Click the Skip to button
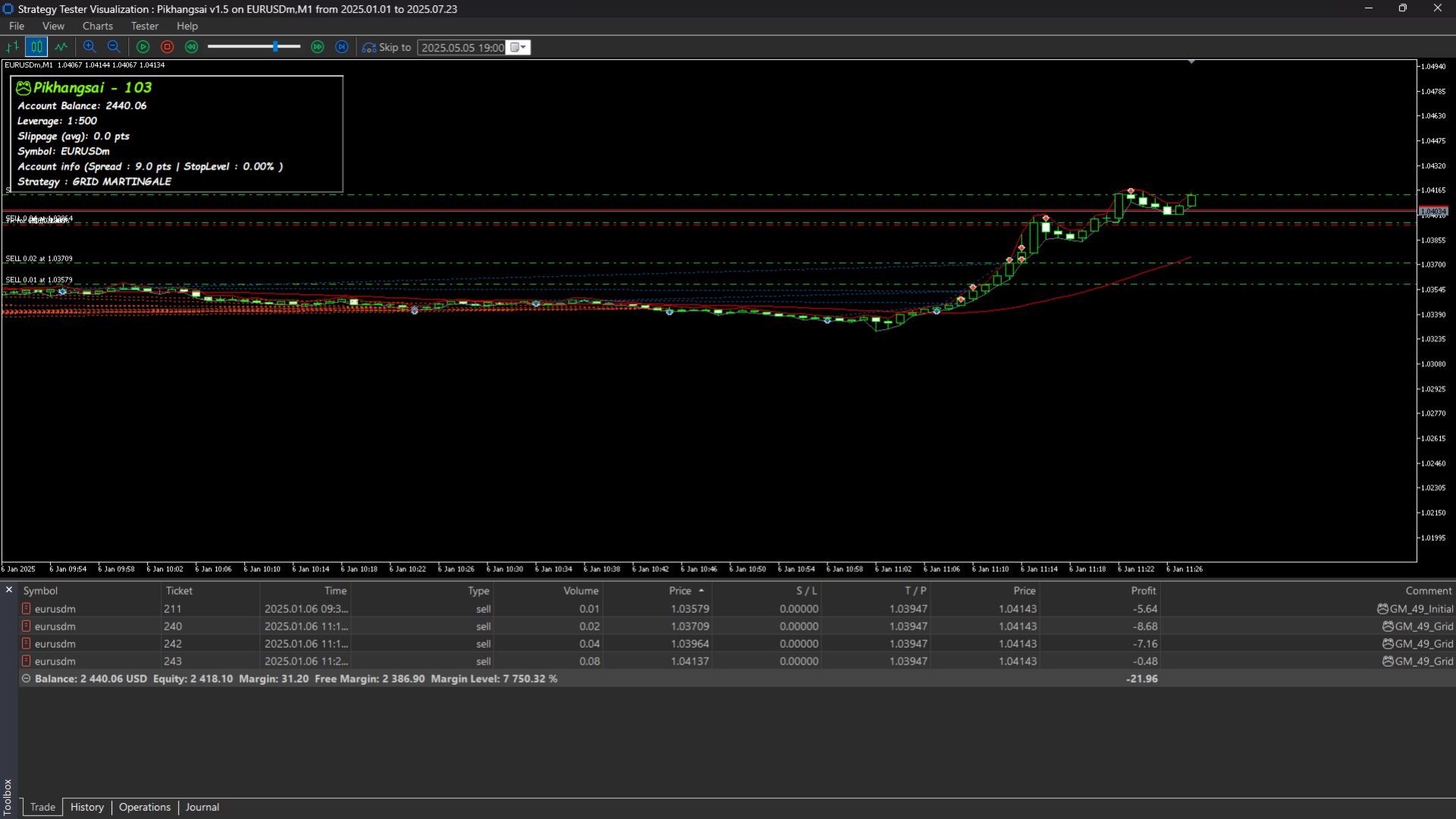Screen dimensions: 1456x819 [387, 47]
